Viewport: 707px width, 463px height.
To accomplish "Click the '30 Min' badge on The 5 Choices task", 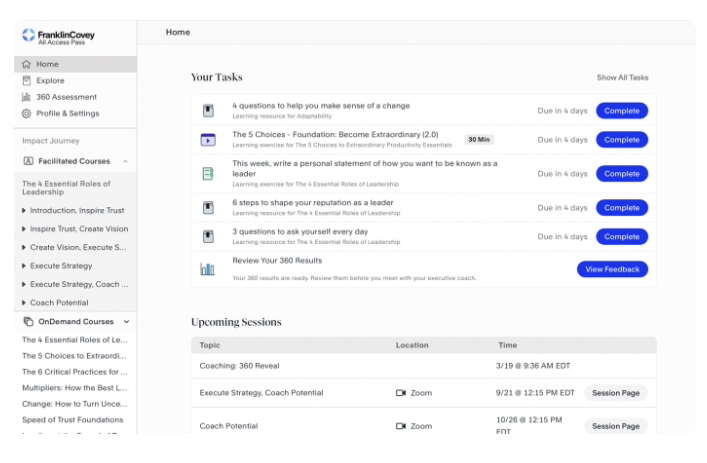I will pyautogui.click(x=479, y=140).
